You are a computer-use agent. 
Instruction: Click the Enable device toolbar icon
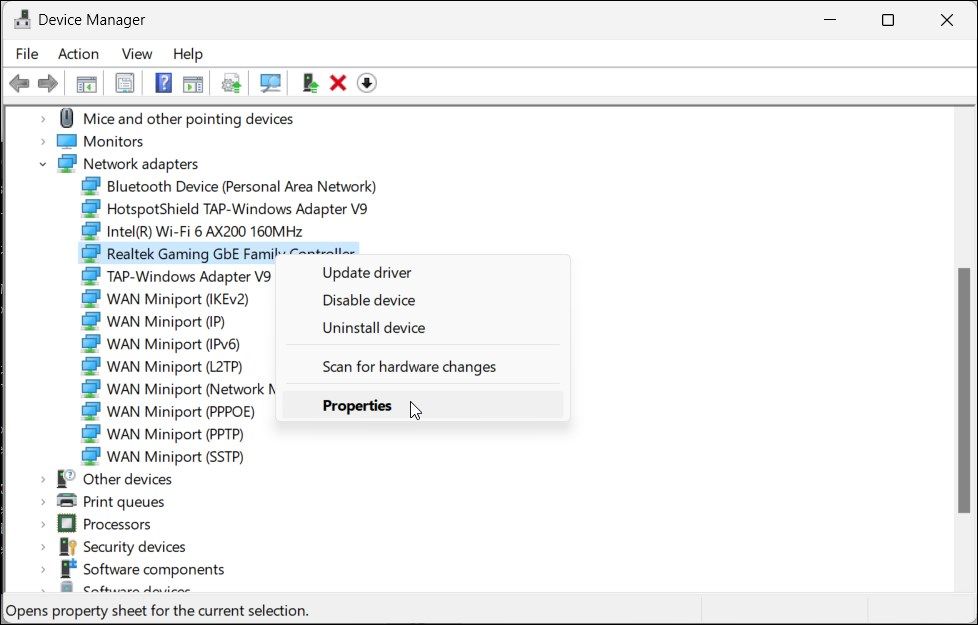[310, 83]
